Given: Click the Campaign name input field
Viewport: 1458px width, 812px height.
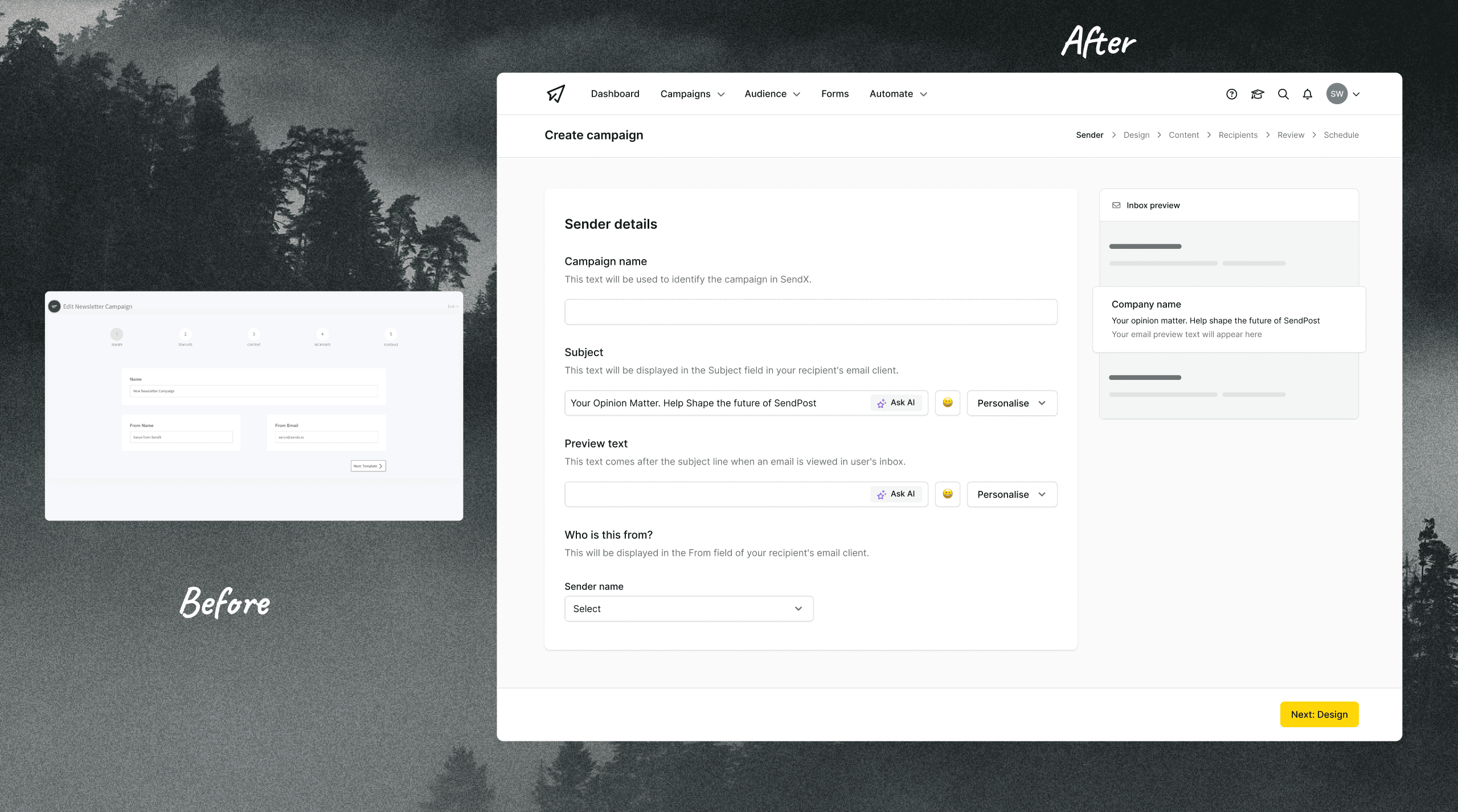Looking at the screenshot, I should pyautogui.click(x=810, y=312).
